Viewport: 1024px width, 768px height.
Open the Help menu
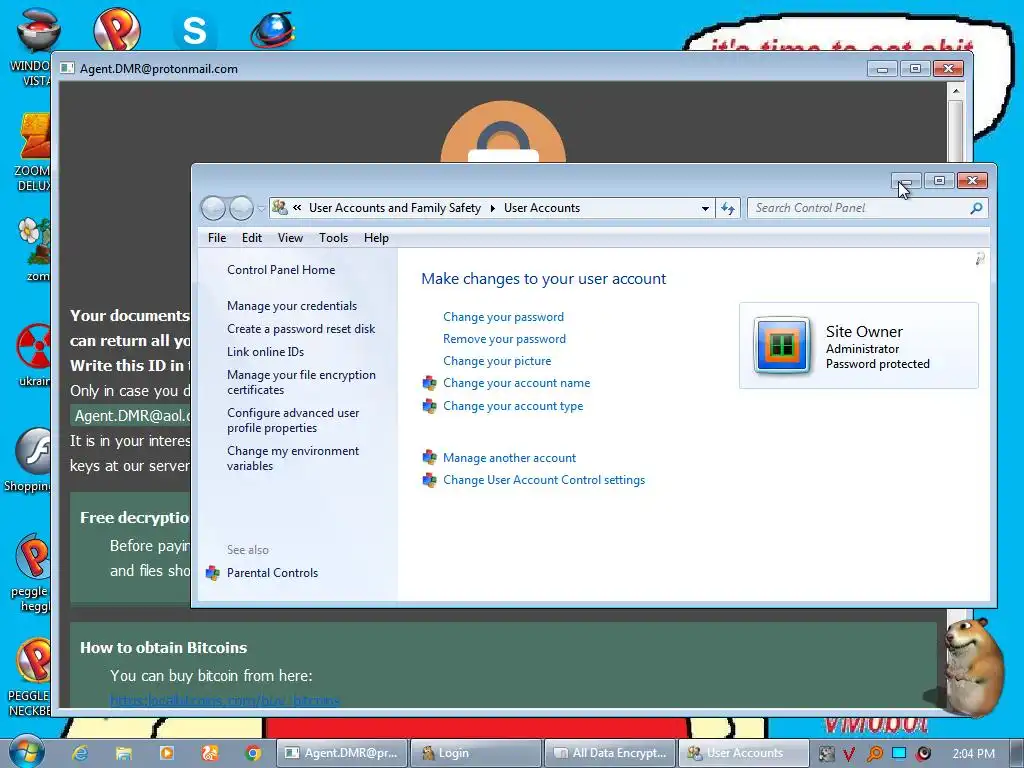(x=376, y=238)
